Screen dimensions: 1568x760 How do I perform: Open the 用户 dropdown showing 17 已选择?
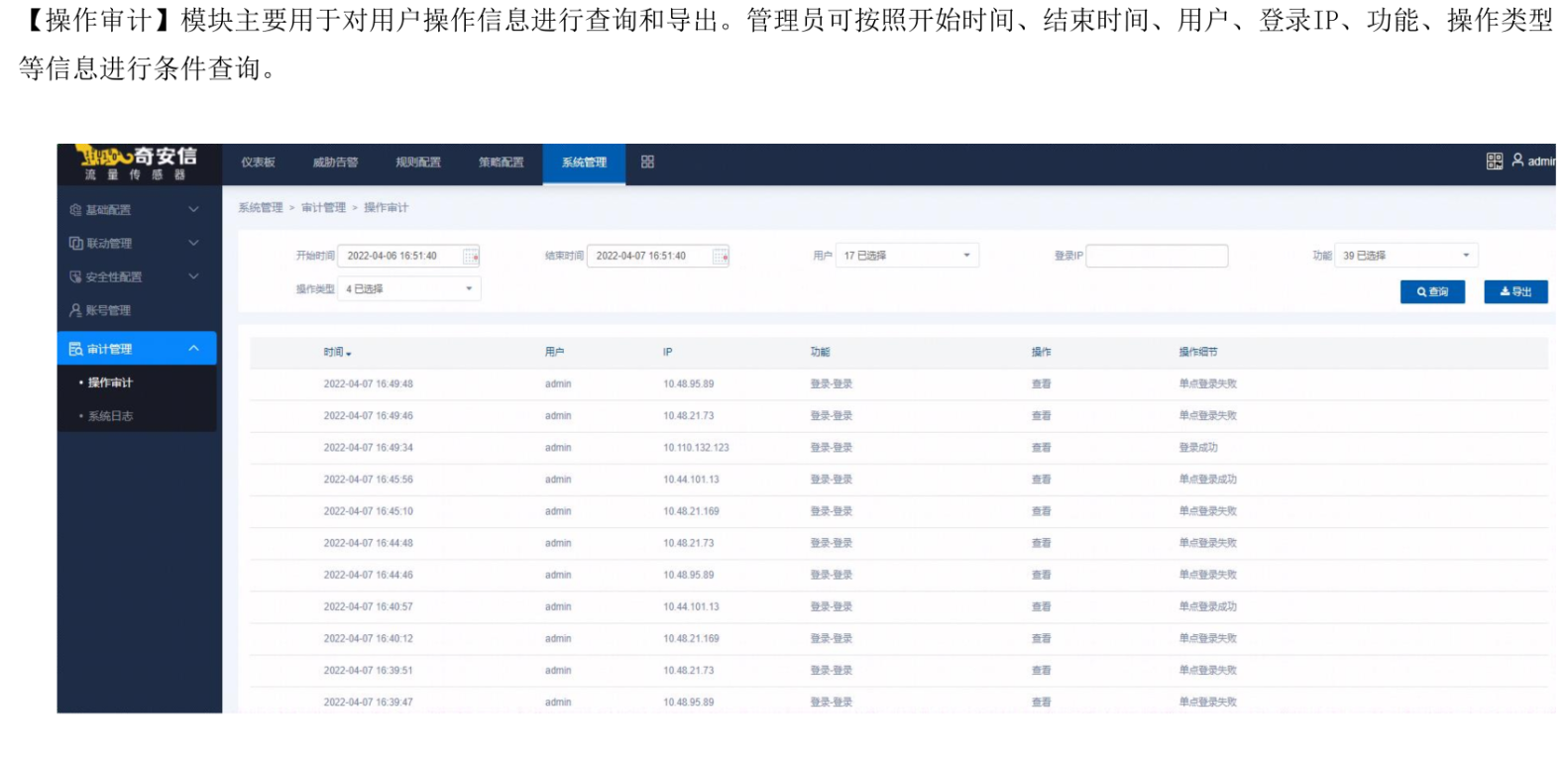pyautogui.click(x=906, y=256)
